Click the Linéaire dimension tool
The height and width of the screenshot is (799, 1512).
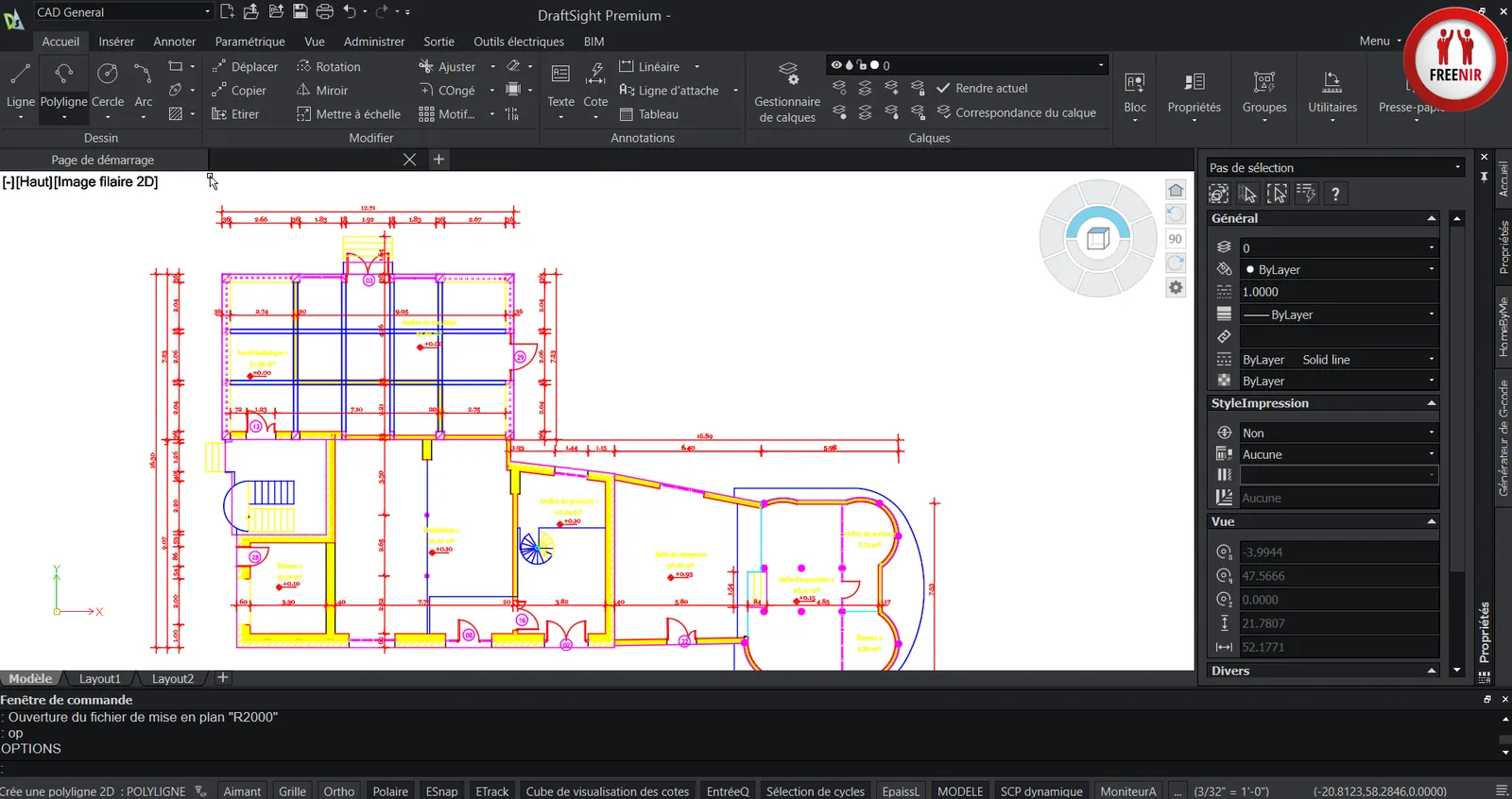coord(649,67)
